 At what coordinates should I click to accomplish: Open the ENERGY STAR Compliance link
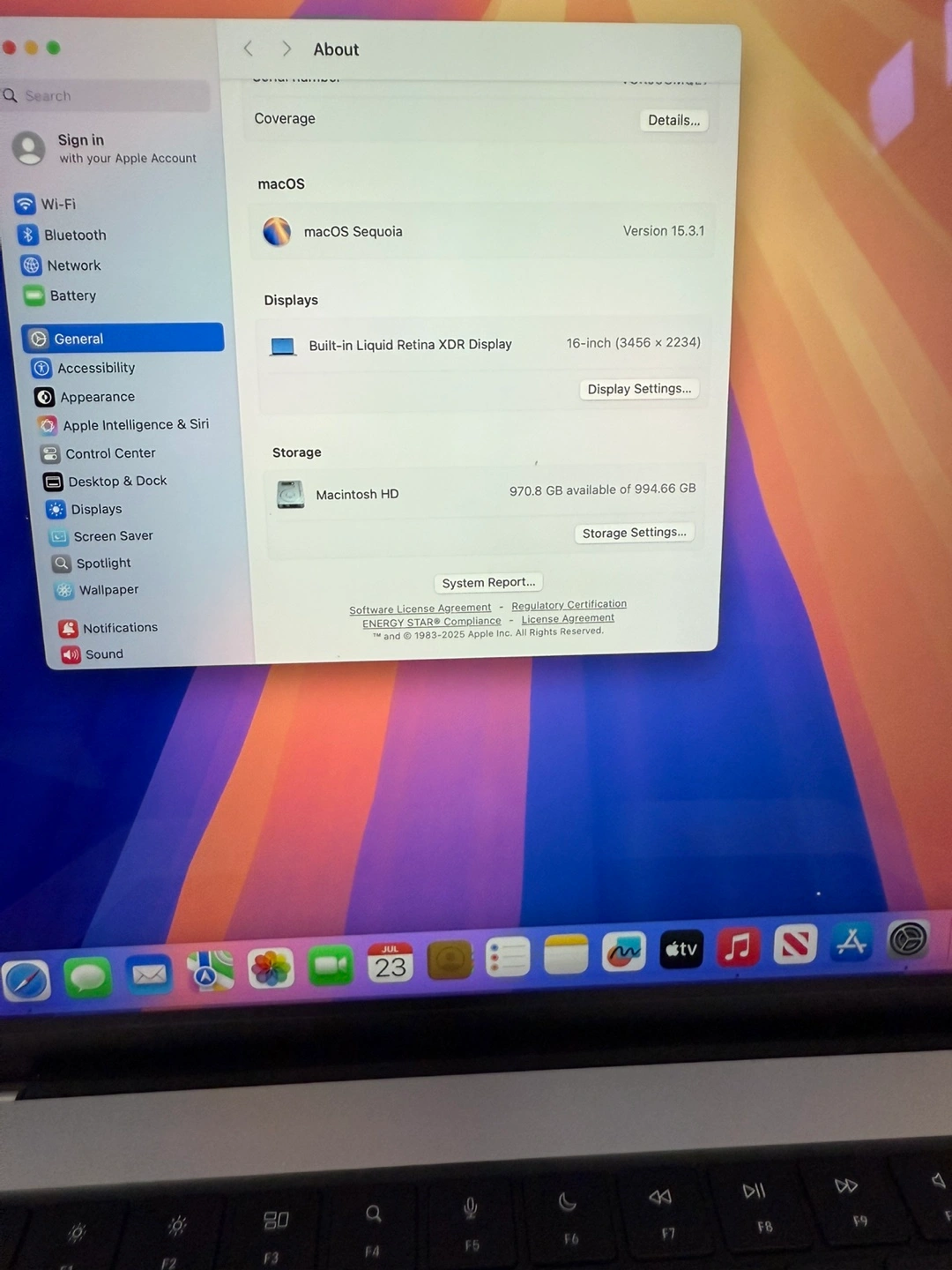point(431,622)
